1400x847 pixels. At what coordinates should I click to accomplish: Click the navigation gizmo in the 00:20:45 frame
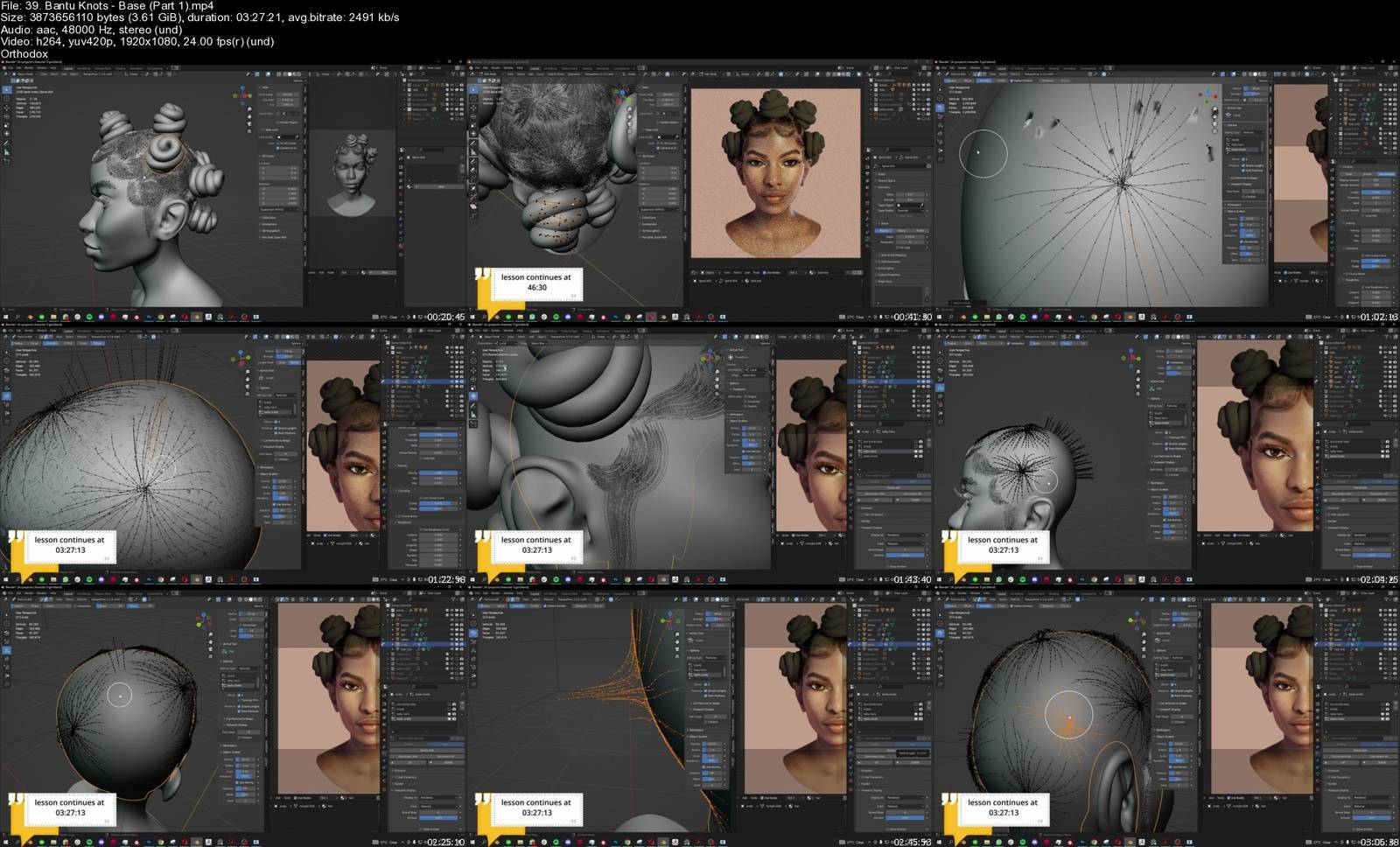242,94
